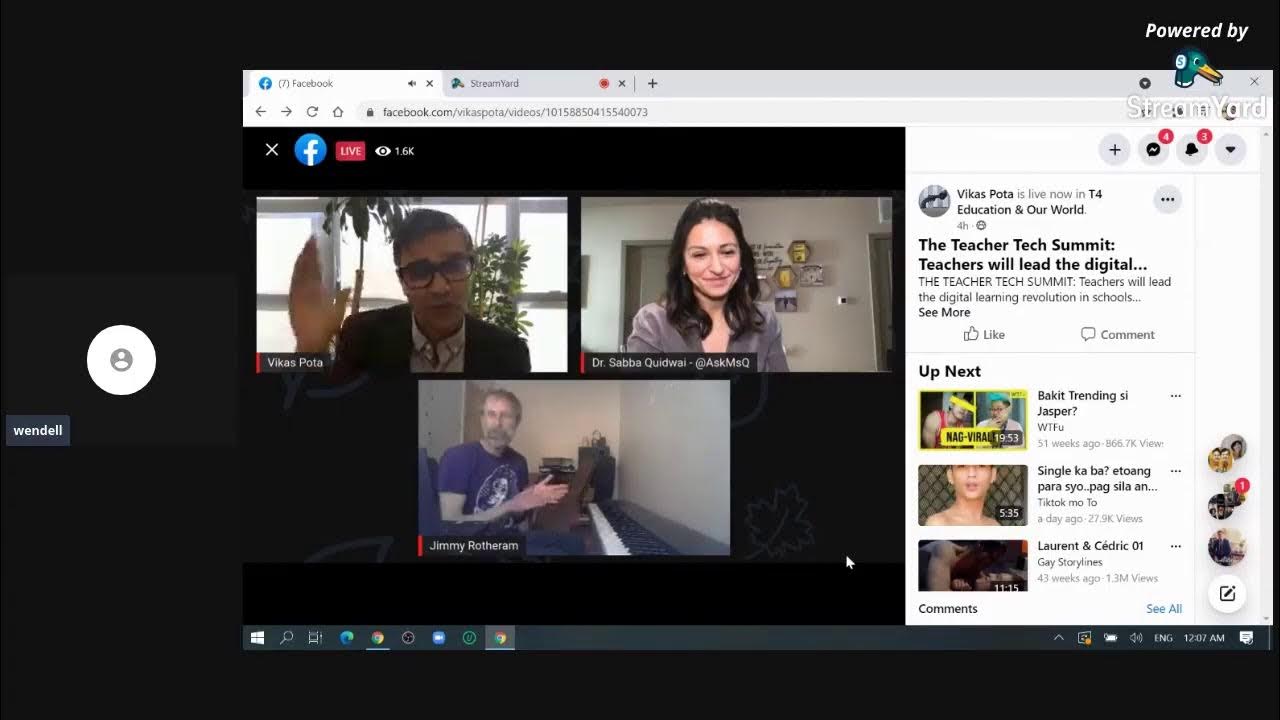Open Windows taskbar search
The image size is (1280, 720).
(286, 638)
